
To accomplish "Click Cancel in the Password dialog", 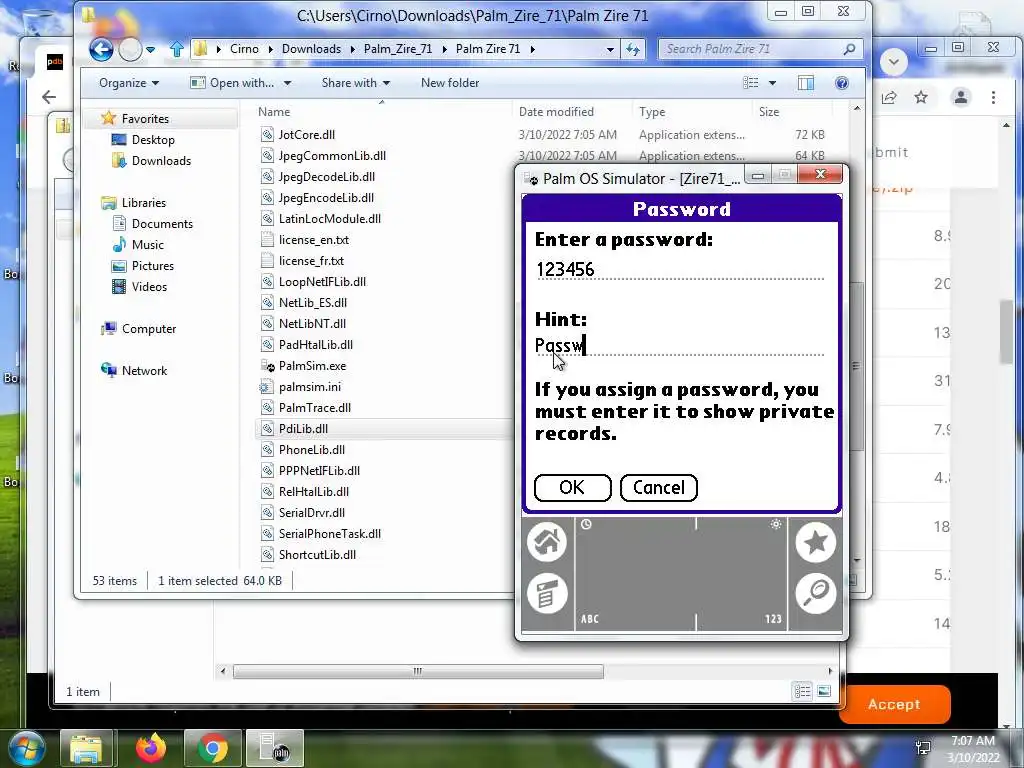I will point(658,488).
